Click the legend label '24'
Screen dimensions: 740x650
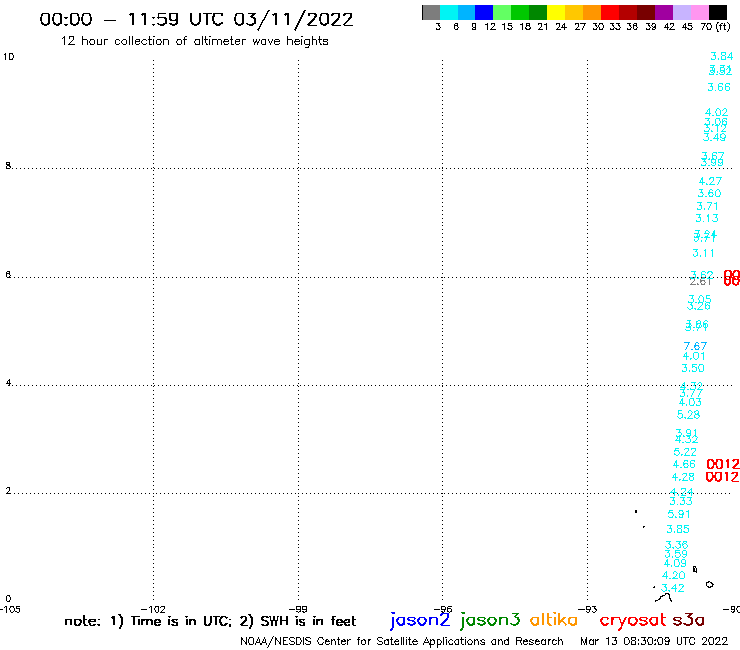[x=561, y=27]
